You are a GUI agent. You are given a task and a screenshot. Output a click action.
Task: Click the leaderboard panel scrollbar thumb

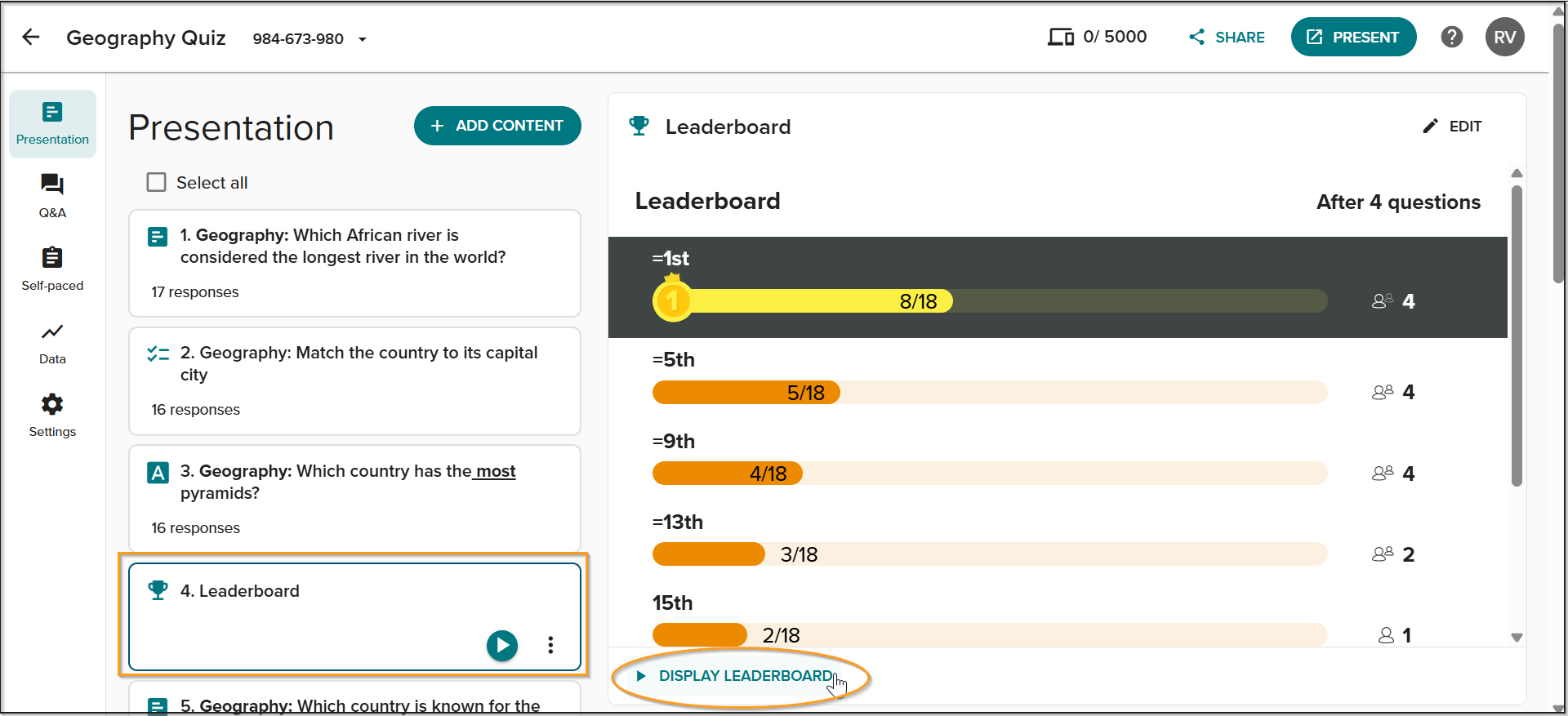tap(1517, 336)
